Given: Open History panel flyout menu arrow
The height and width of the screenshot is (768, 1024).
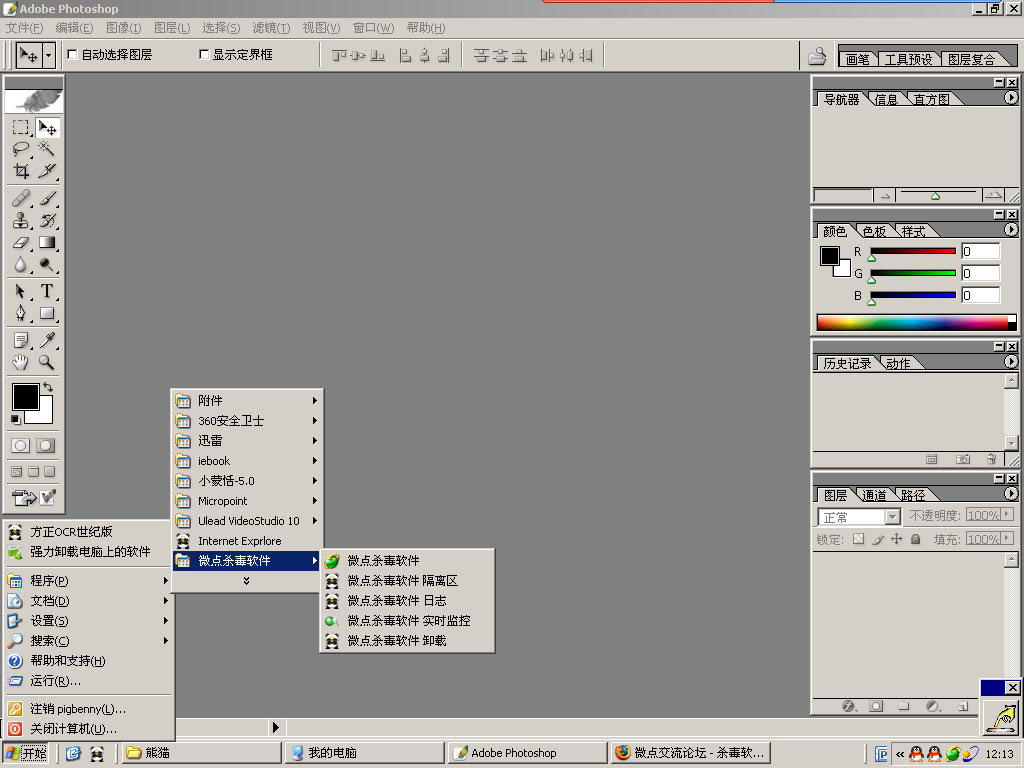Looking at the screenshot, I should tap(1010, 361).
